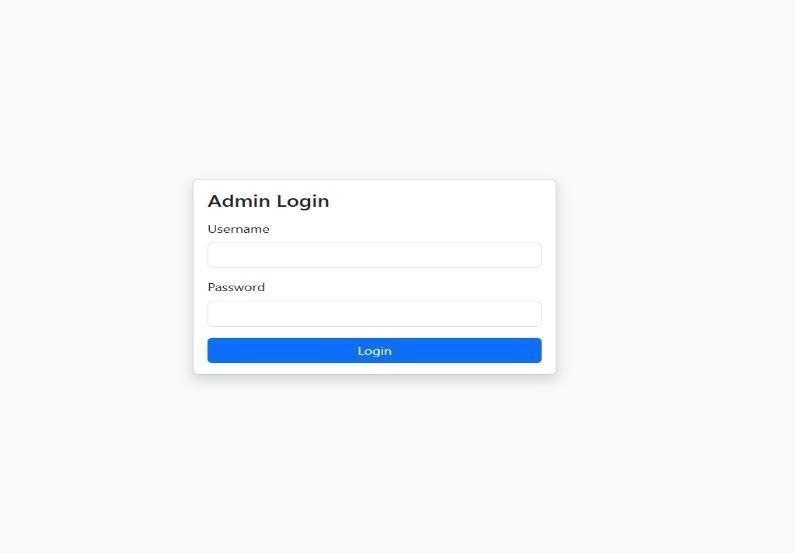Place cursor in the username box
Screen dimensions: 795x553
pos(374,255)
